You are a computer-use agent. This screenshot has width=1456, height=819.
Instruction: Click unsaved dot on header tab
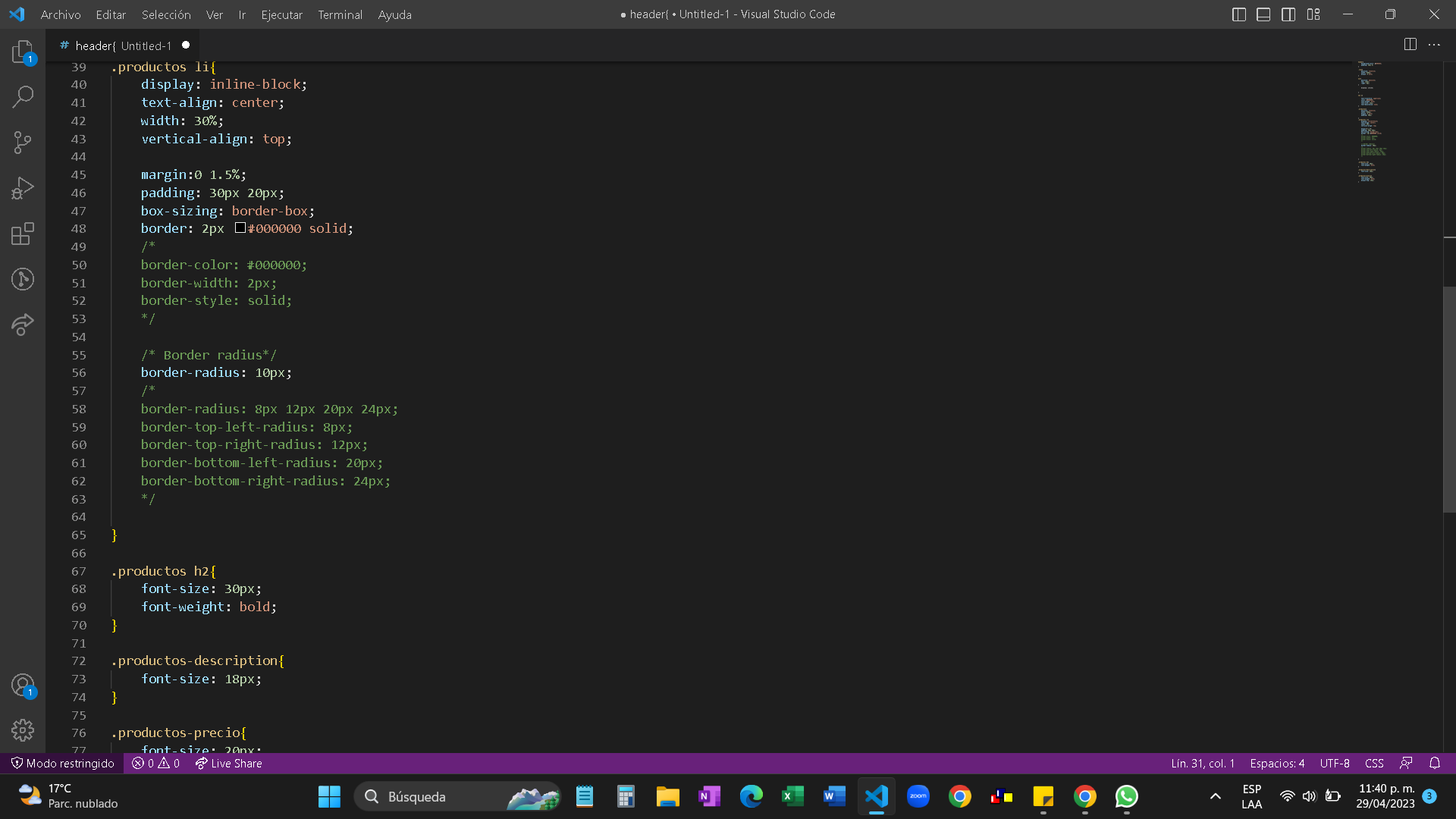coord(186,45)
